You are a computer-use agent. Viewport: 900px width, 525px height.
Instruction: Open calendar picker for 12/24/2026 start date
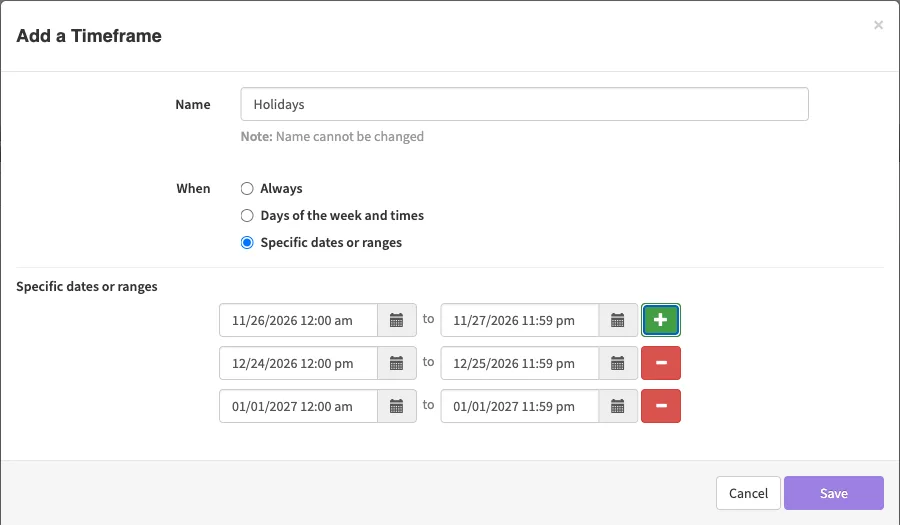click(397, 363)
